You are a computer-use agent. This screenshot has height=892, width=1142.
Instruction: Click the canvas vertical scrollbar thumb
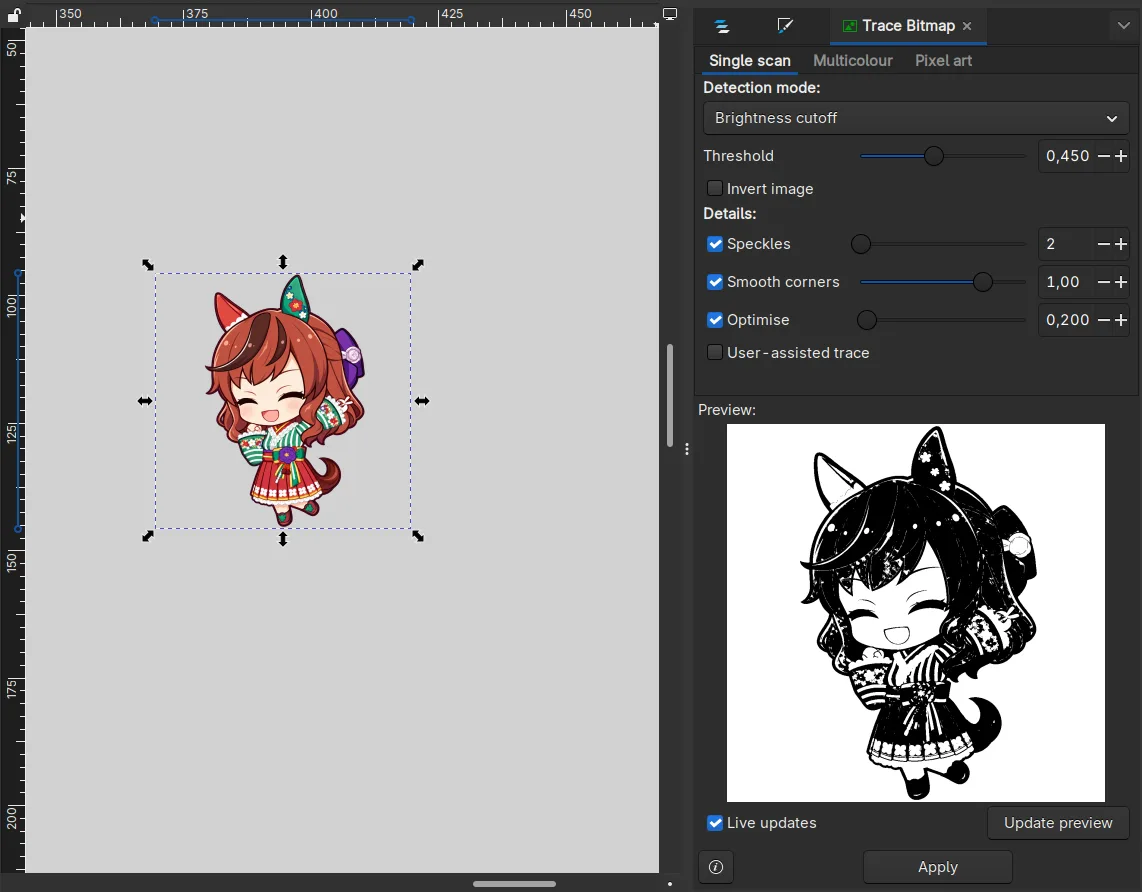tap(670, 395)
